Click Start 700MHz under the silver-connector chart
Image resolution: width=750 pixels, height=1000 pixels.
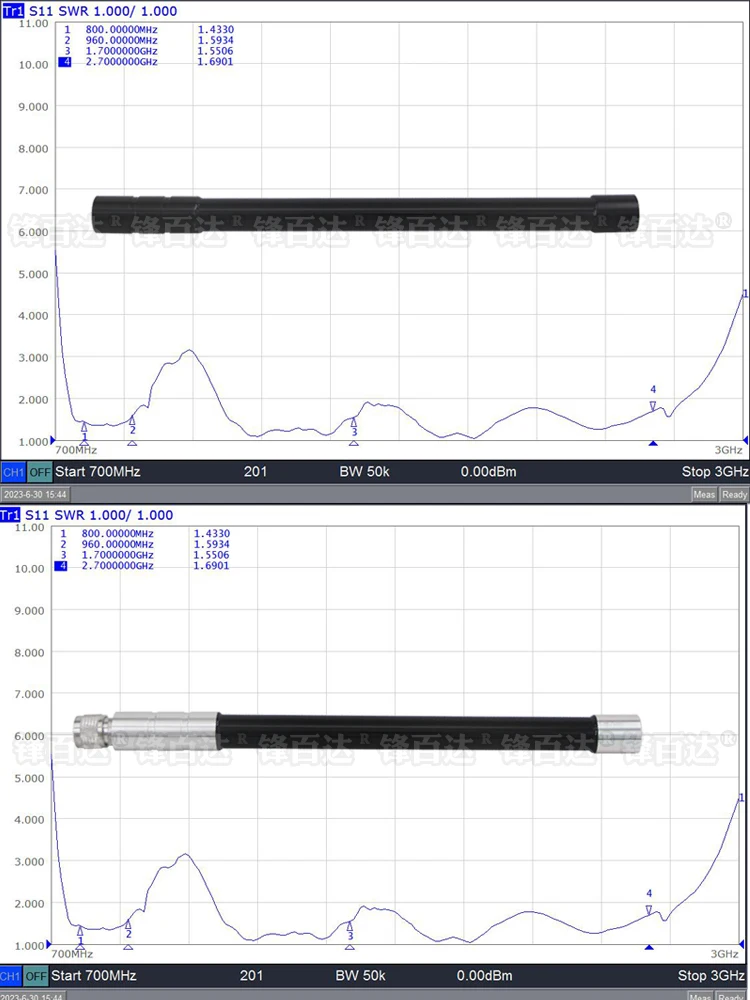point(94,976)
